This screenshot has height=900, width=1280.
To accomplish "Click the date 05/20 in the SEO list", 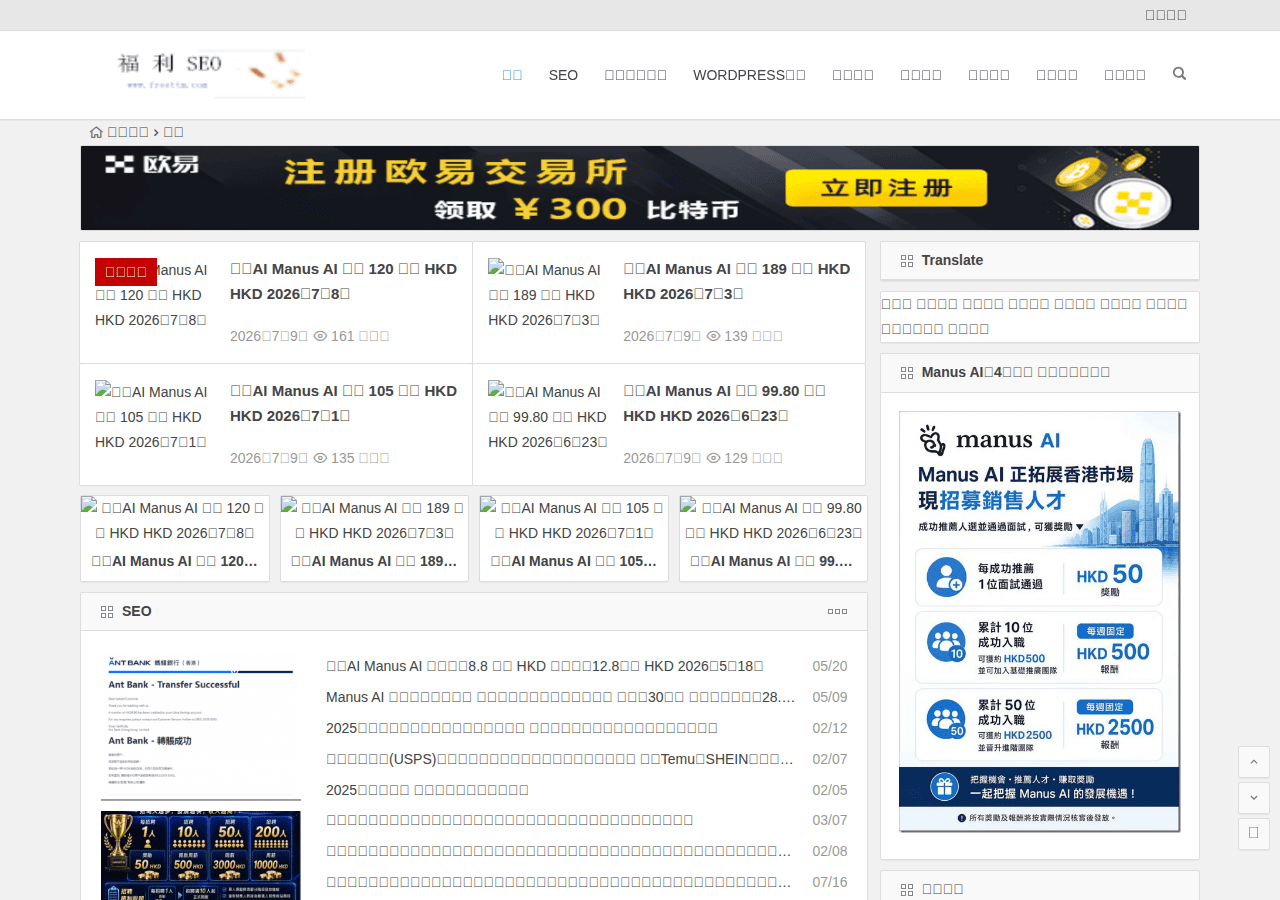I will 830,666.
